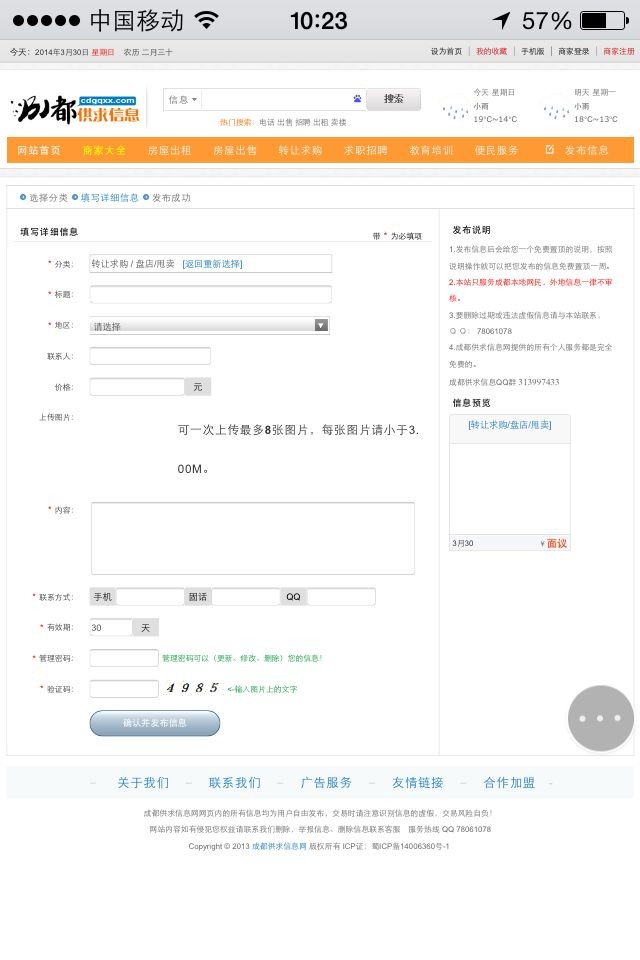Click today's rain weather icon

tap(455, 108)
